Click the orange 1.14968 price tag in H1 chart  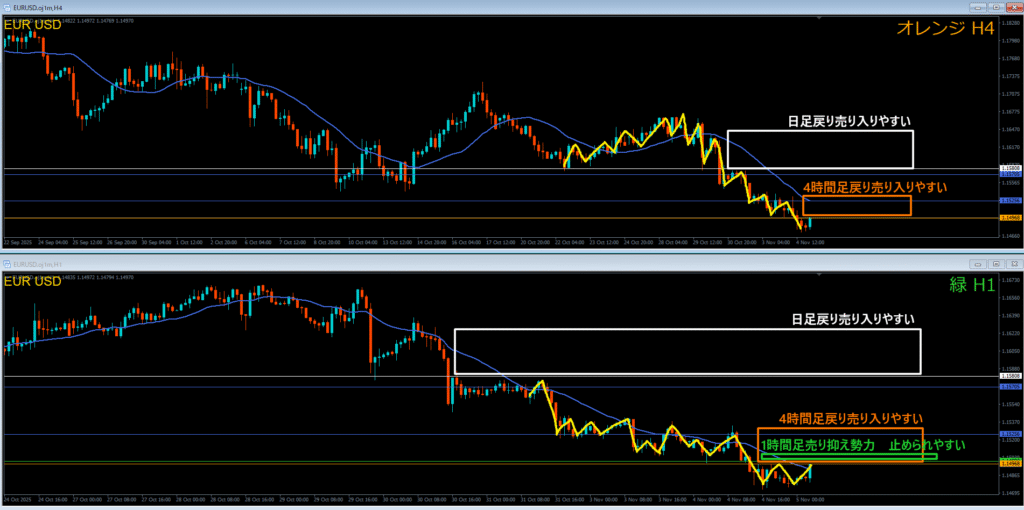point(1010,464)
